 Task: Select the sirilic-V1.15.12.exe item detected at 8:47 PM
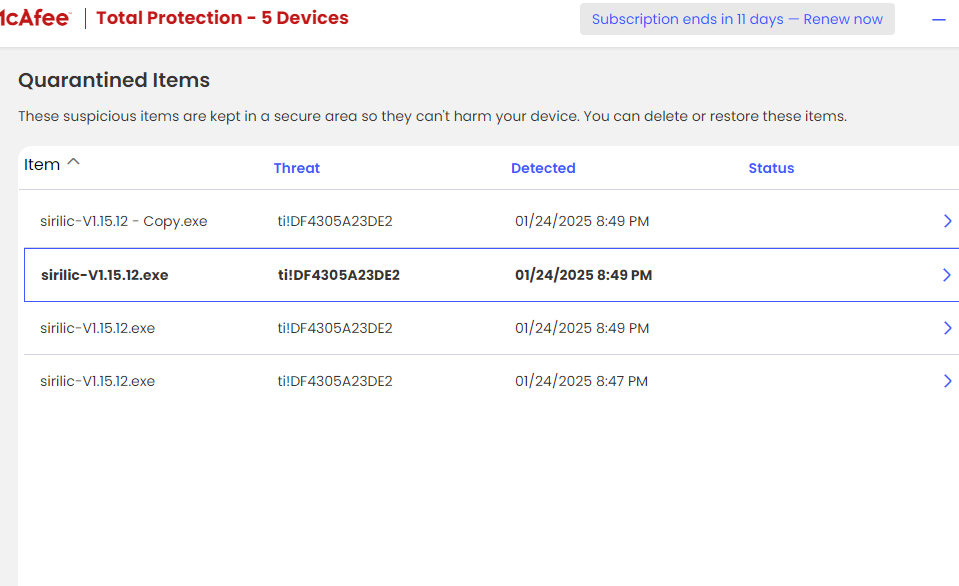pyautogui.click(x=97, y=381)
